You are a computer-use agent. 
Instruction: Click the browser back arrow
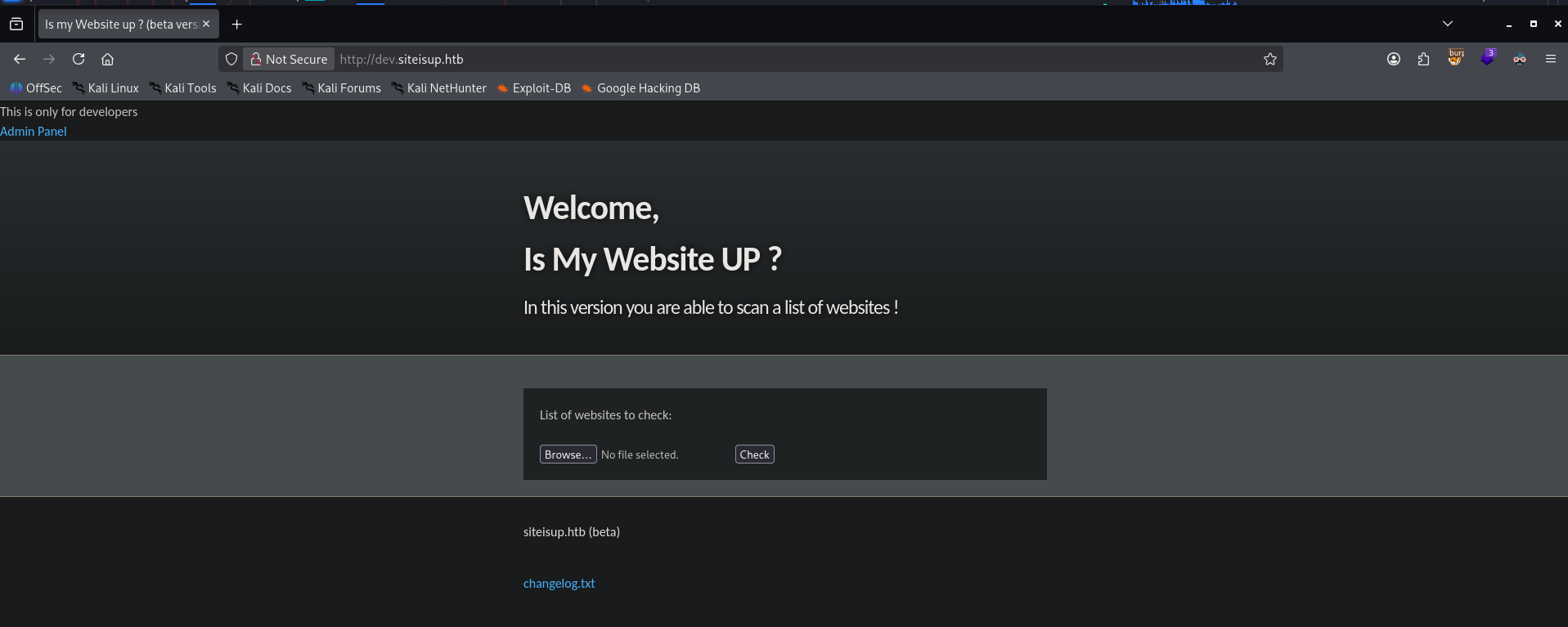coord(20,59)
